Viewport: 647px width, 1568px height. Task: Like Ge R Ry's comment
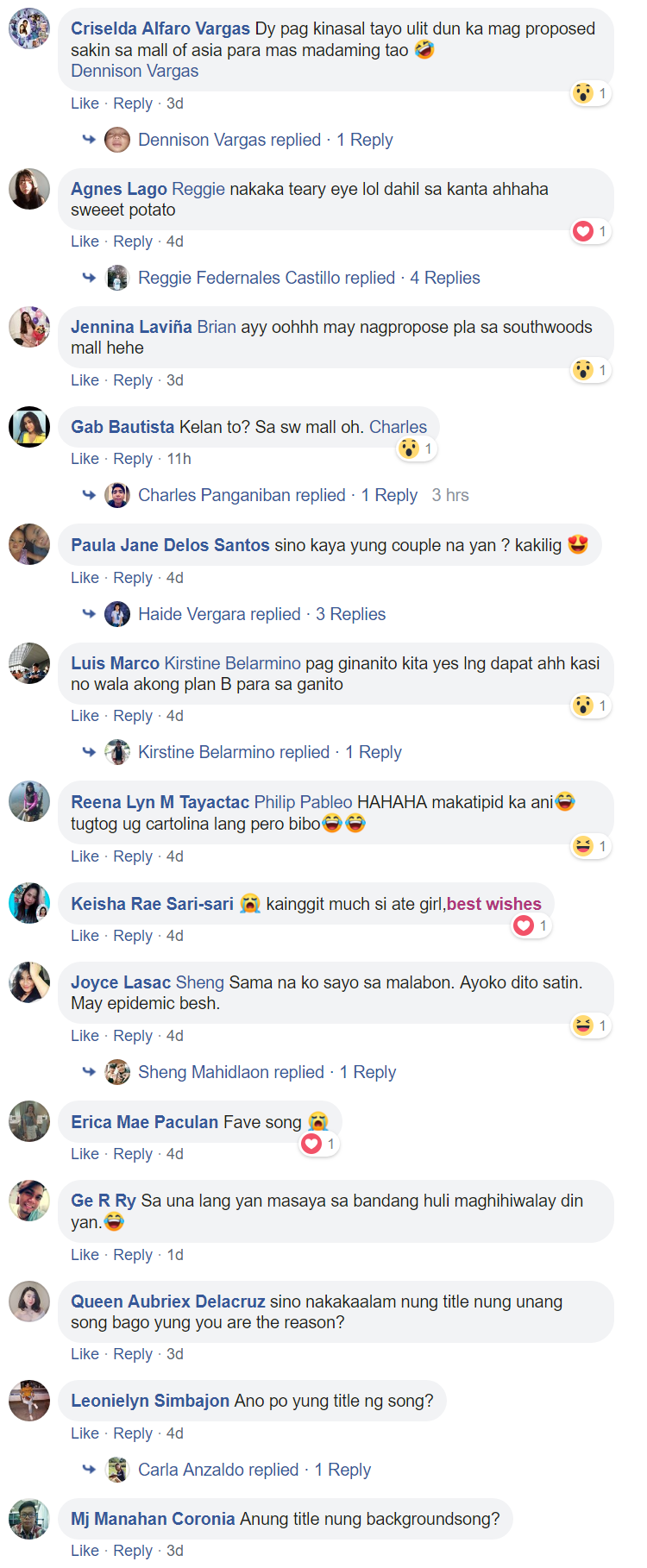(85, 1255)
